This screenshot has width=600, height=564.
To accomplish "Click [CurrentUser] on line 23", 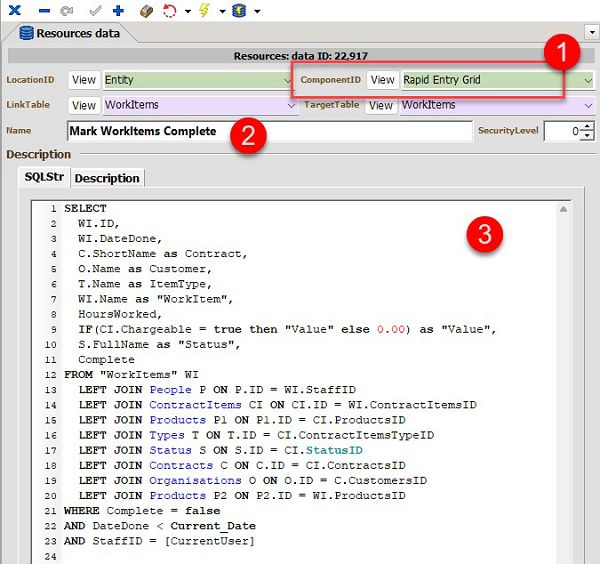I will [x=210, y=541].
